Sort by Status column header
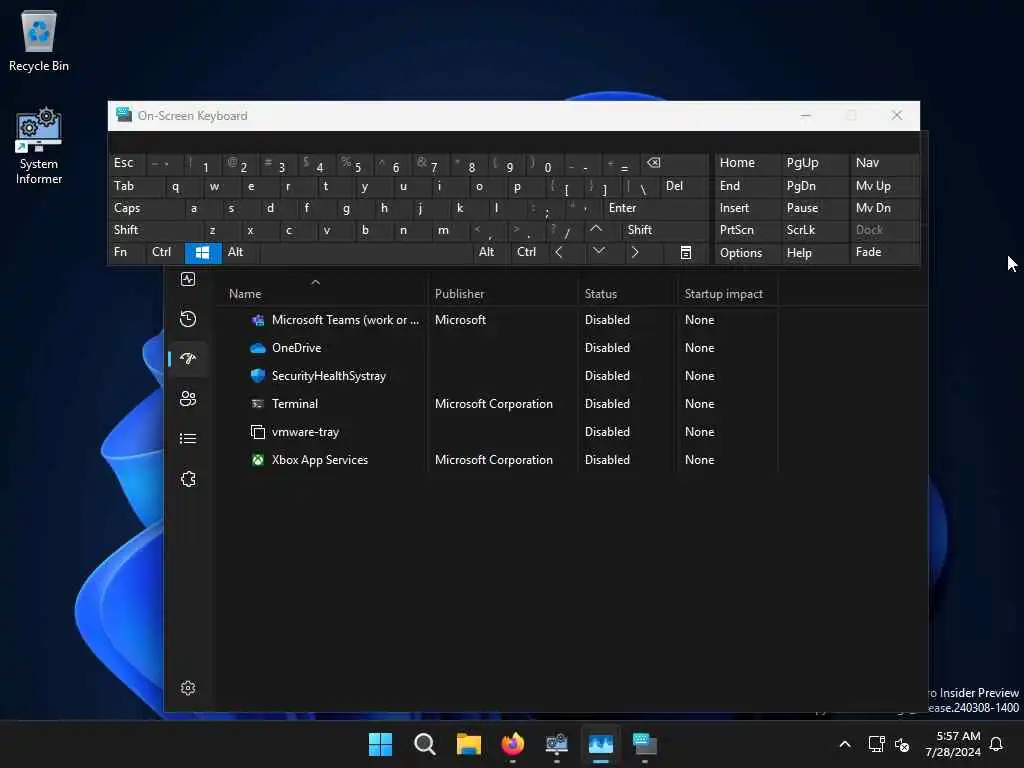 click(x=627, y=294)
